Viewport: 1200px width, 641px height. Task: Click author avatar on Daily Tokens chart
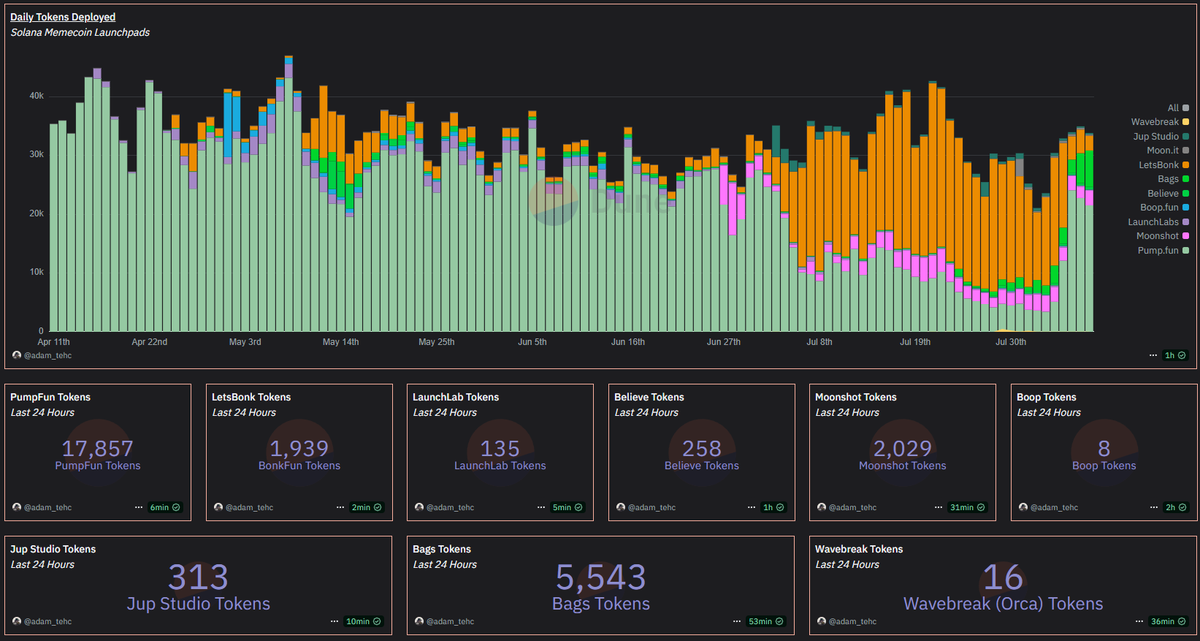click(x=16, y=355)
